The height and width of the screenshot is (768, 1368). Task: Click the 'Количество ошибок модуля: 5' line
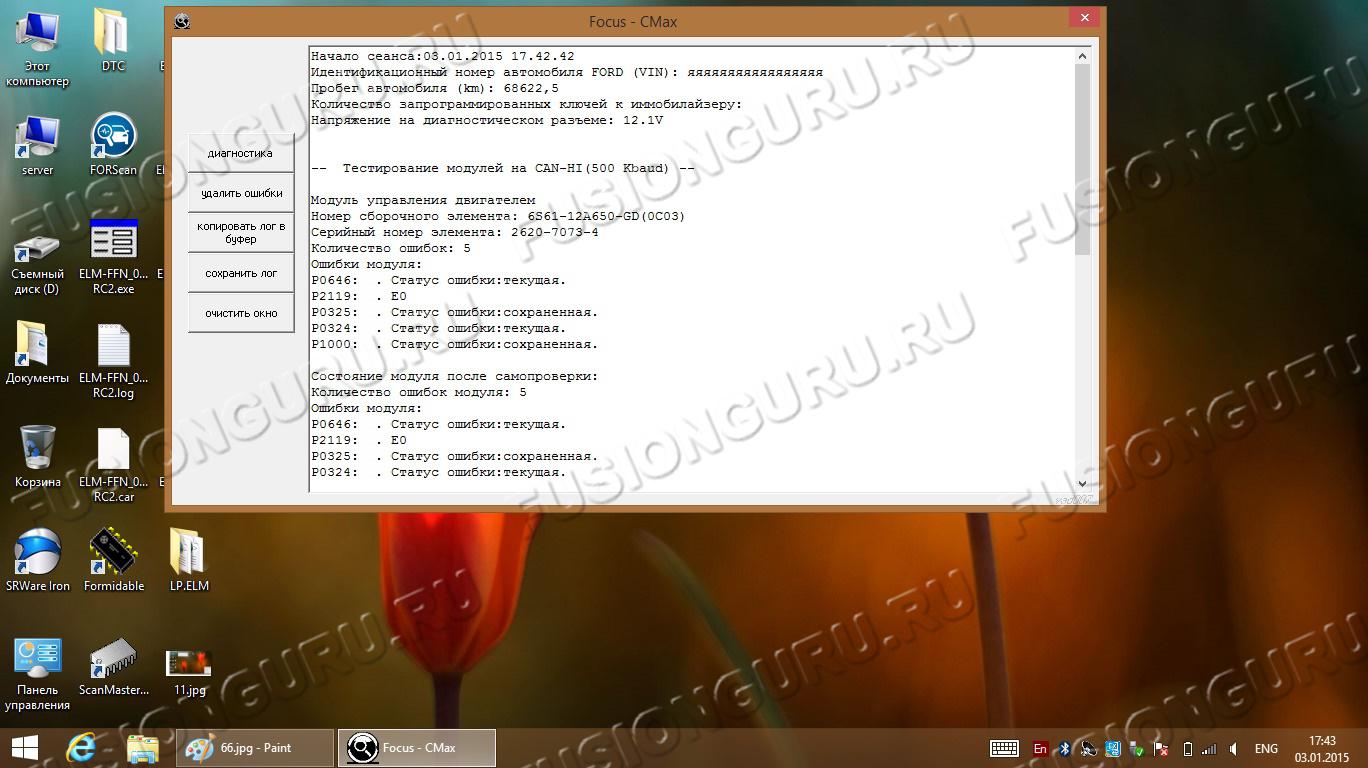click(419, 392)
